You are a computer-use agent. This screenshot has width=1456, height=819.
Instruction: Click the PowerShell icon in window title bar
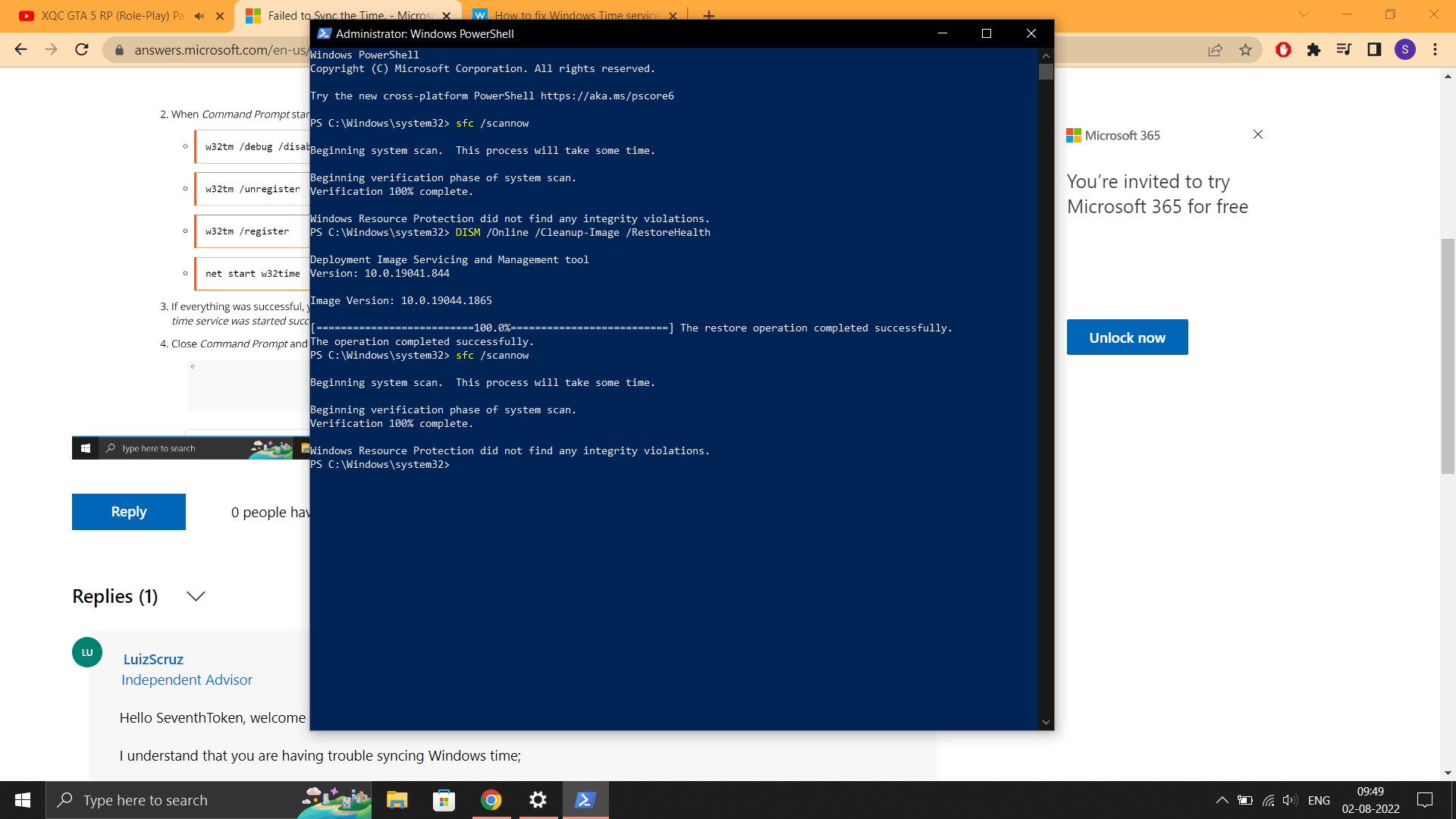coord(324,33)
